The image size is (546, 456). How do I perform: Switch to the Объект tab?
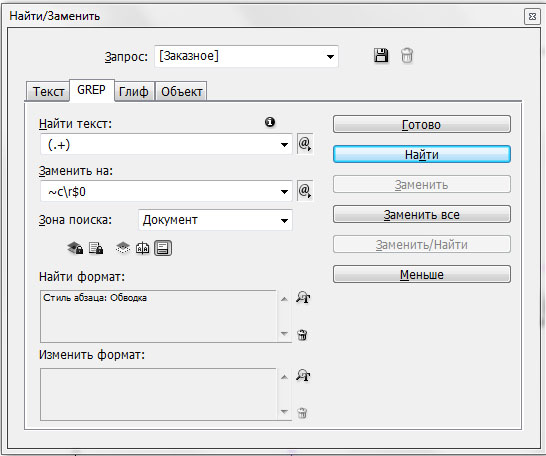pyautogui.click(x=181, y=92)
